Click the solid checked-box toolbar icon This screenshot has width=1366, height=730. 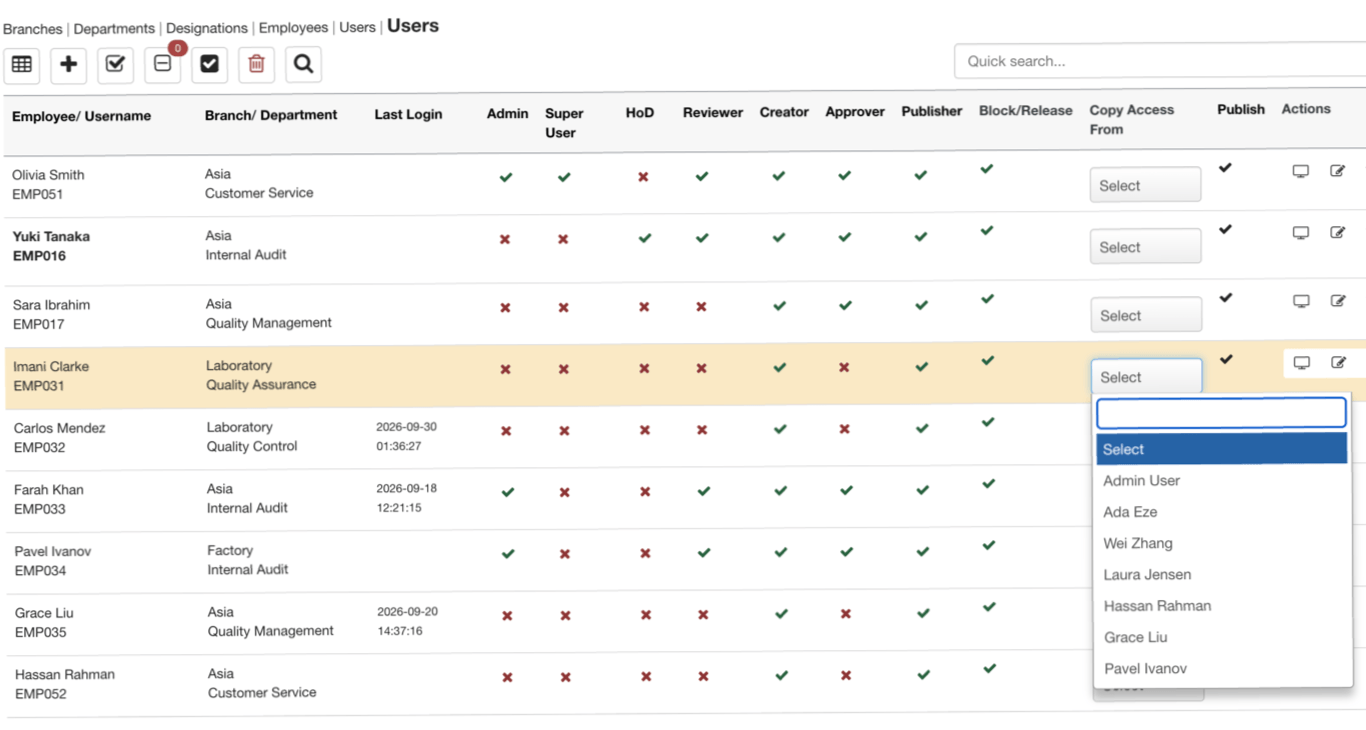pos(210,65)
